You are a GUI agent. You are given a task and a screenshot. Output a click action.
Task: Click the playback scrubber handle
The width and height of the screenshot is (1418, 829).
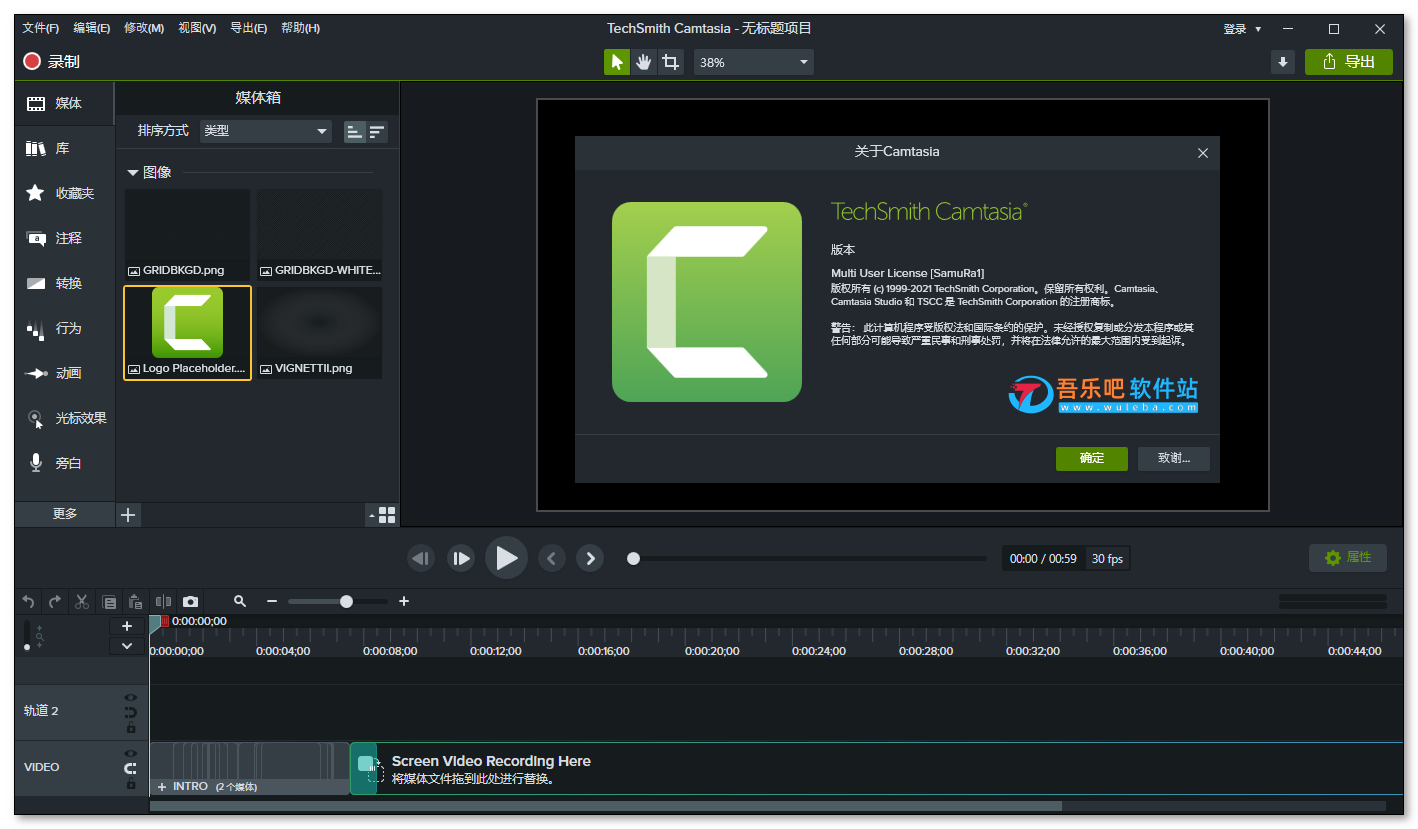(x=633, y=558)
